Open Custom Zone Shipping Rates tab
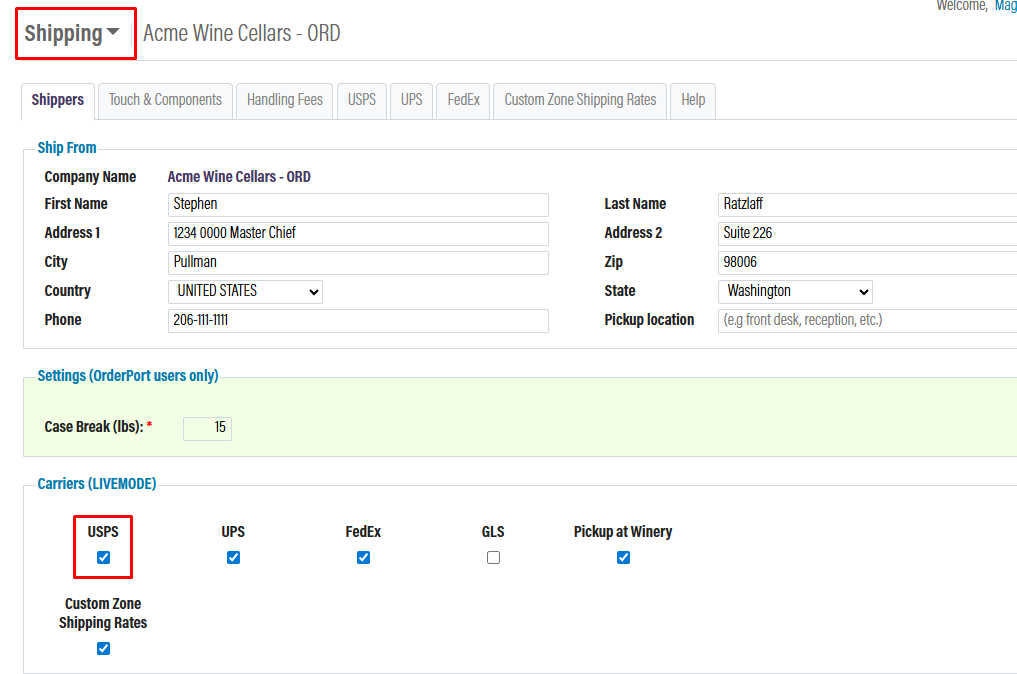Screen dimensions: 1017x674 tap(580, 100)
